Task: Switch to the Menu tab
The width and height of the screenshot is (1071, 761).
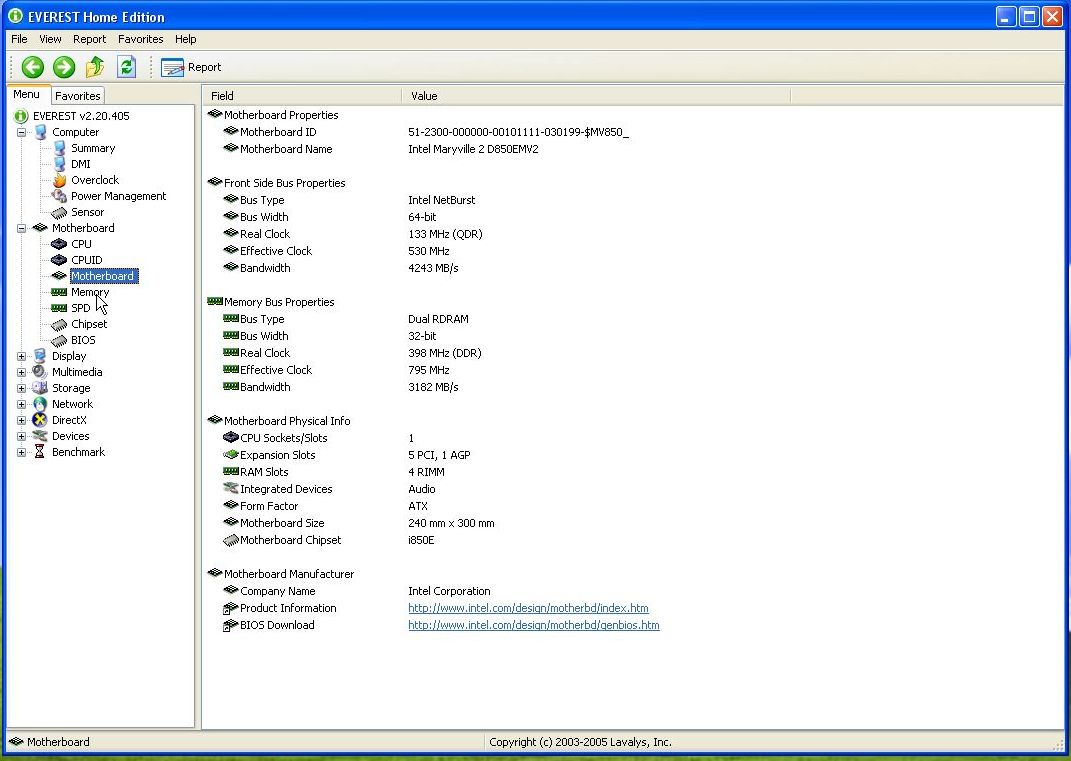Action: click(27, 94)
